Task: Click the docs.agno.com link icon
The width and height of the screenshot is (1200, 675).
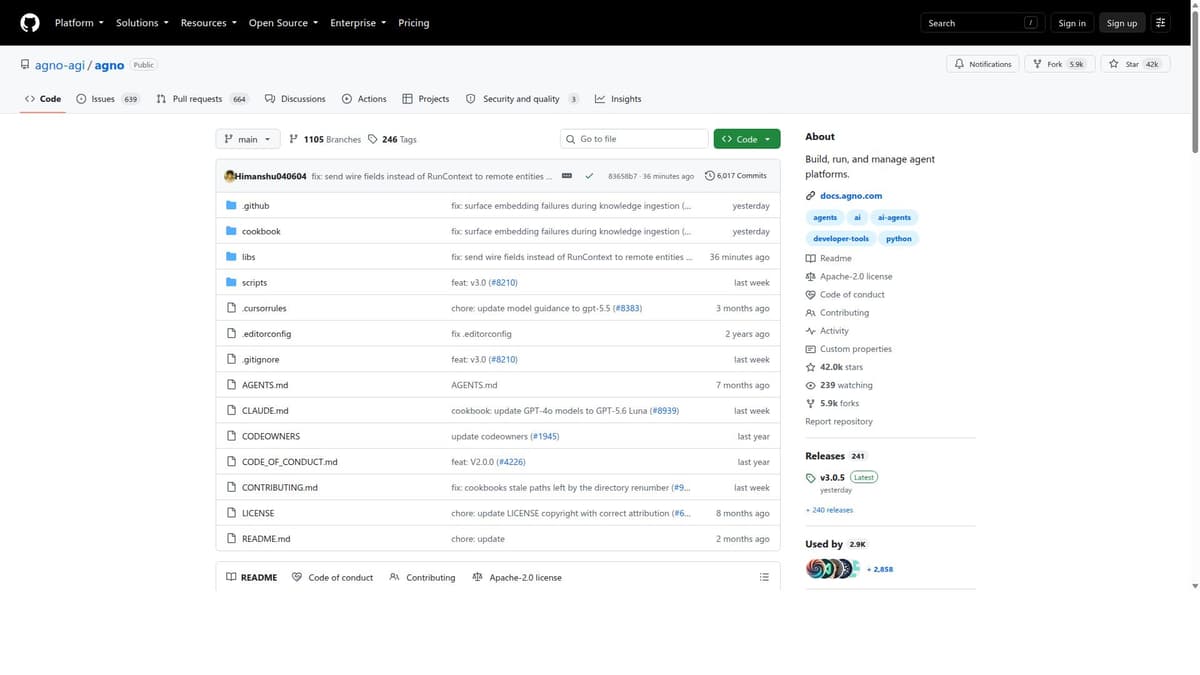Action: pyautogui.click(x=811, y=196)
